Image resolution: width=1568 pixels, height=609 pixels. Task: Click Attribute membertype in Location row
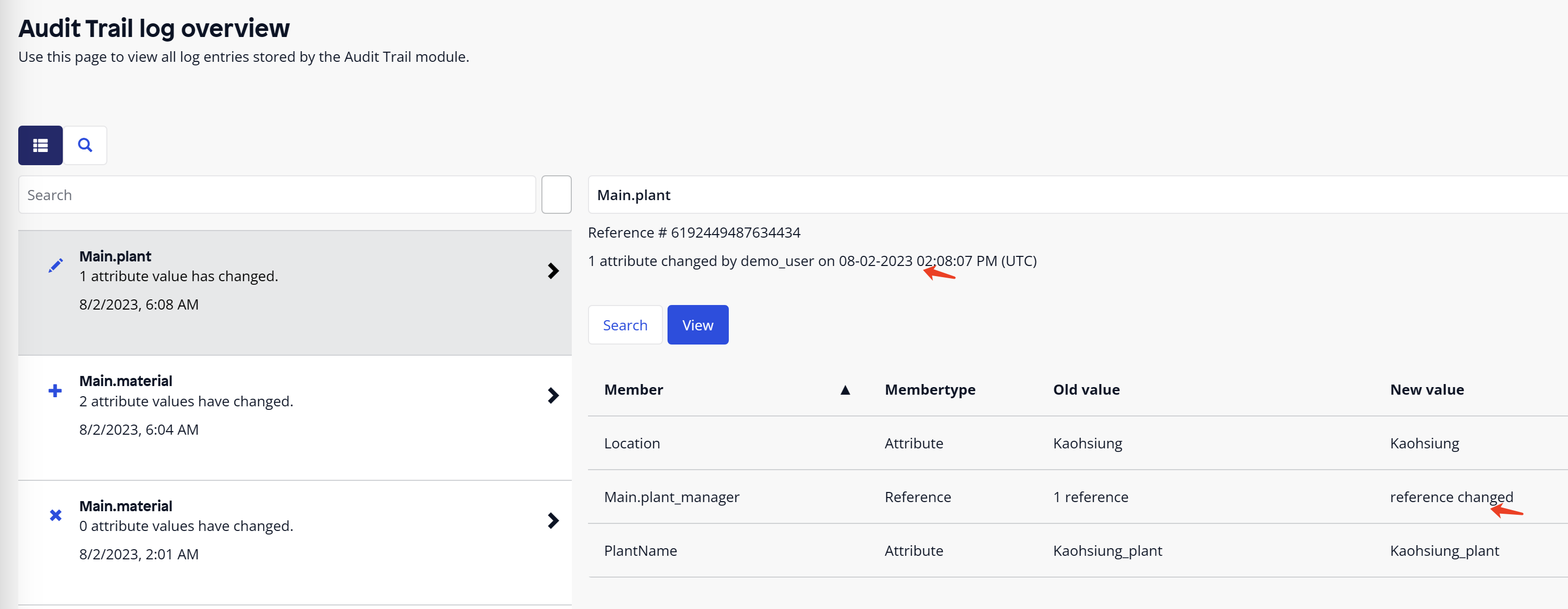pyautogui.click(x=914, y=443)
